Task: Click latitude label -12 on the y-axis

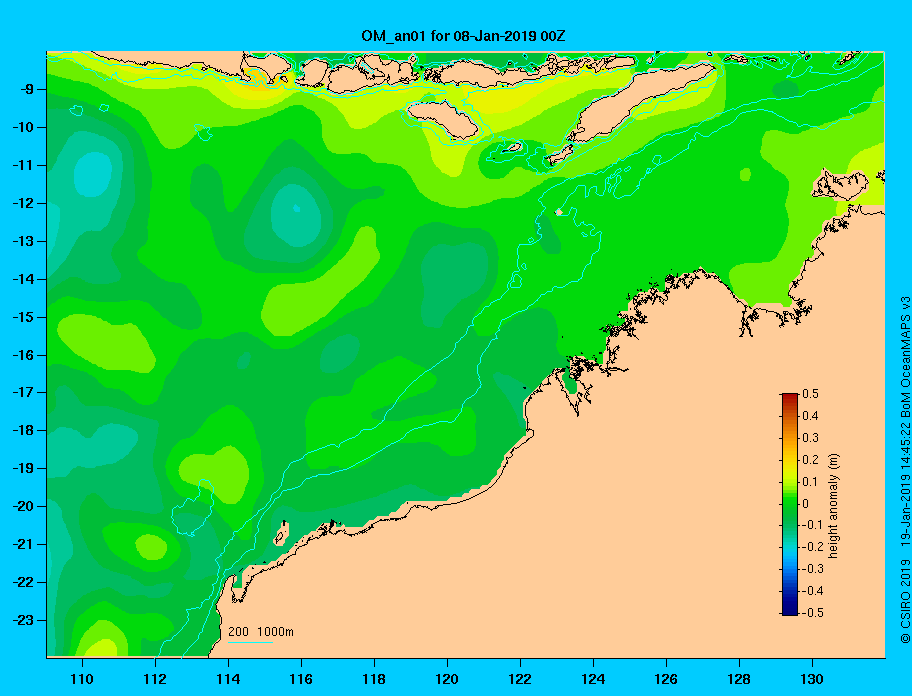Action: (22, 204)
